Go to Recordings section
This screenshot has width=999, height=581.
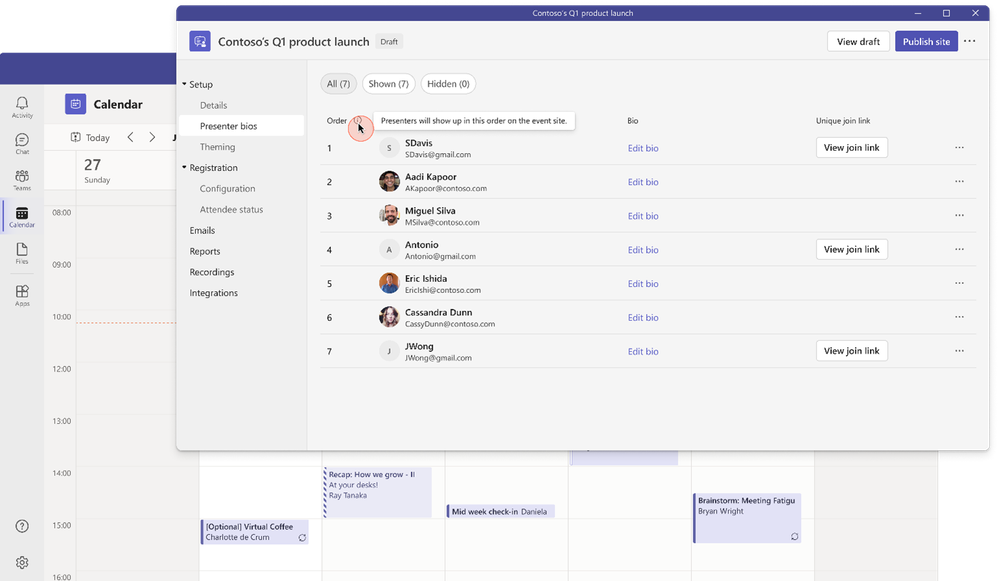click(212, 272)
